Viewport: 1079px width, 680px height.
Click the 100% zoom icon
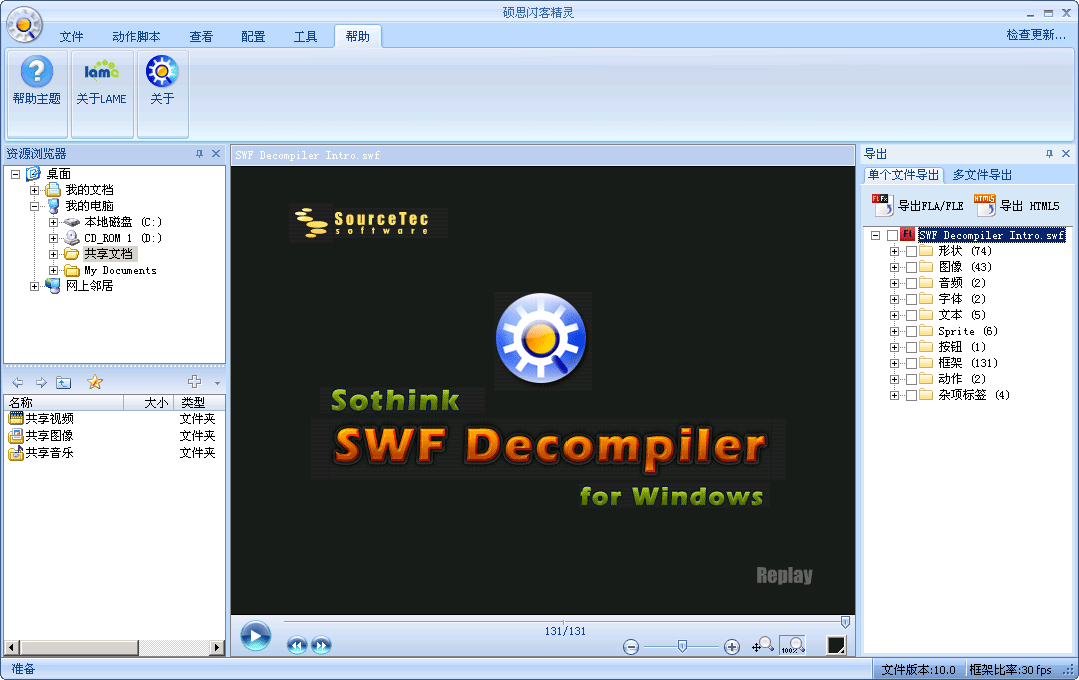792,645
